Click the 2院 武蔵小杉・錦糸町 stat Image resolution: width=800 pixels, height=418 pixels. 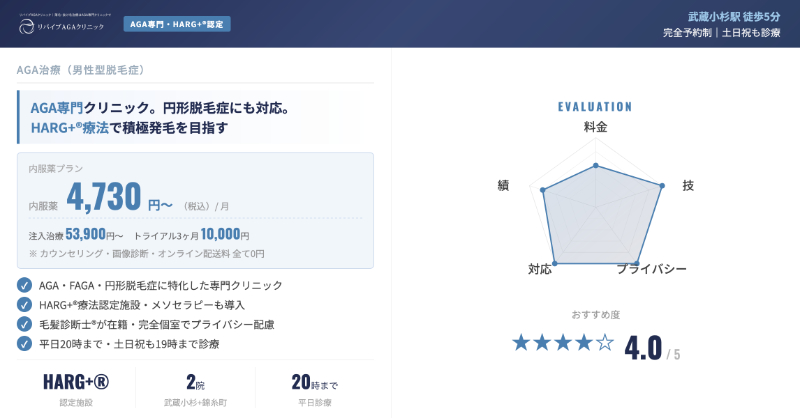point(195,388)
